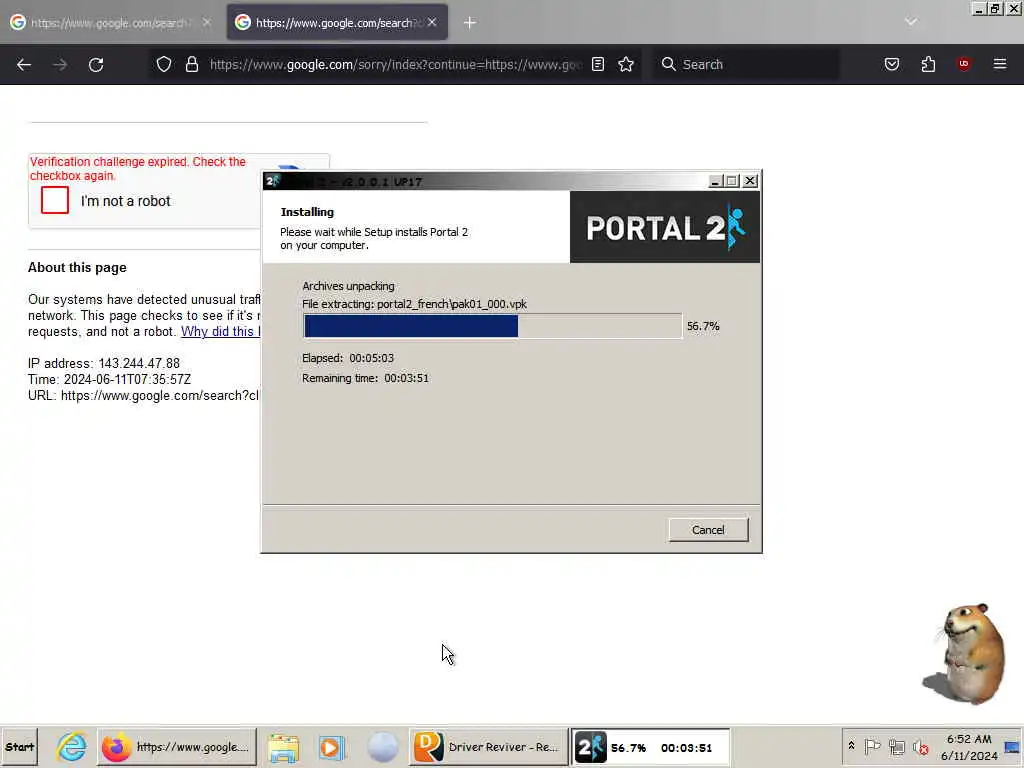Click the installer title bar icon
This screenshot has height=768, width=1024.
coord(272,181)
